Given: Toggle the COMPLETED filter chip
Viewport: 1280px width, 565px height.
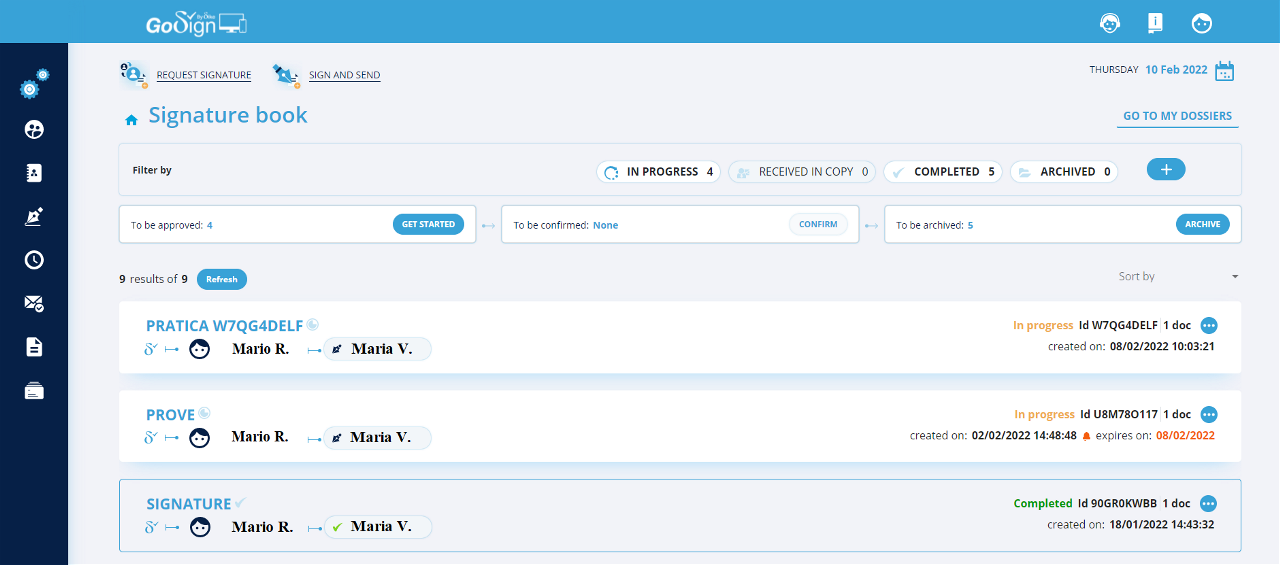Looking at the screenshot, I should (944, 172).
